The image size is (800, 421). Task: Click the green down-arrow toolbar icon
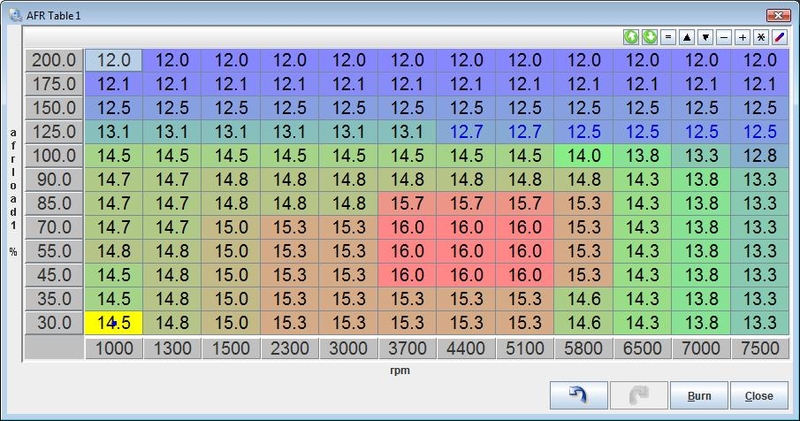(x=649, y=37)
